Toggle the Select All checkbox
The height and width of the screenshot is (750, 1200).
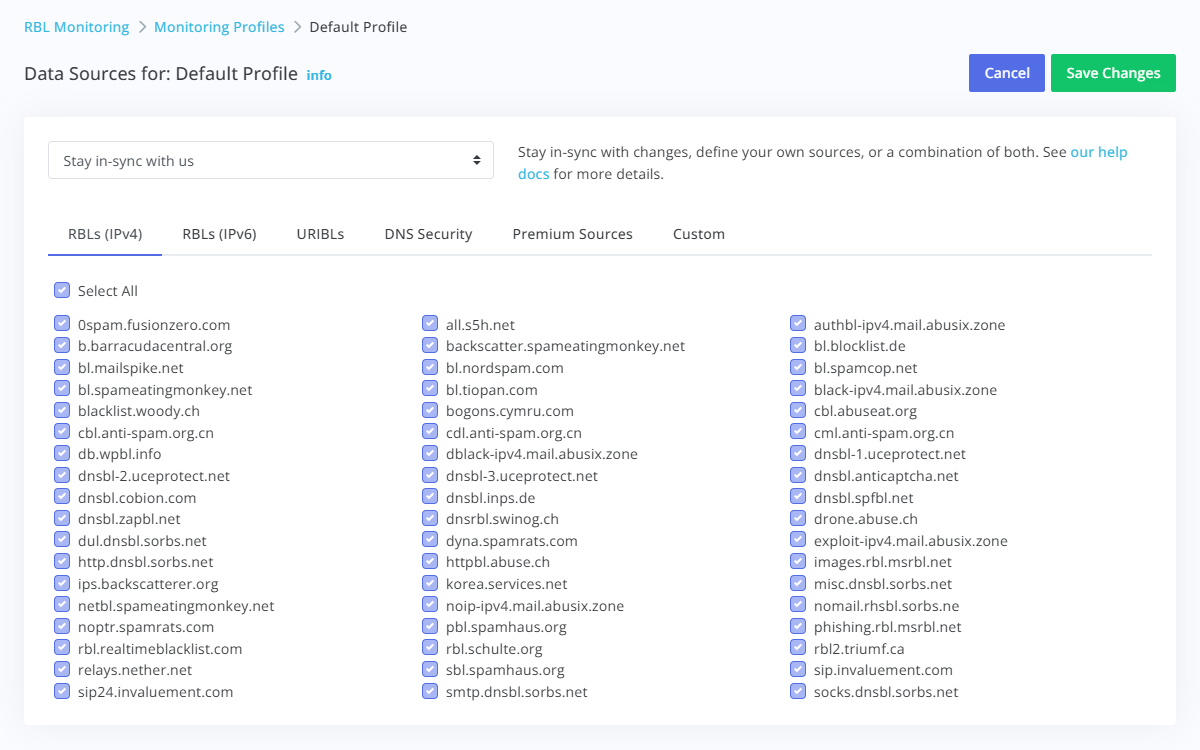(62, 290)
